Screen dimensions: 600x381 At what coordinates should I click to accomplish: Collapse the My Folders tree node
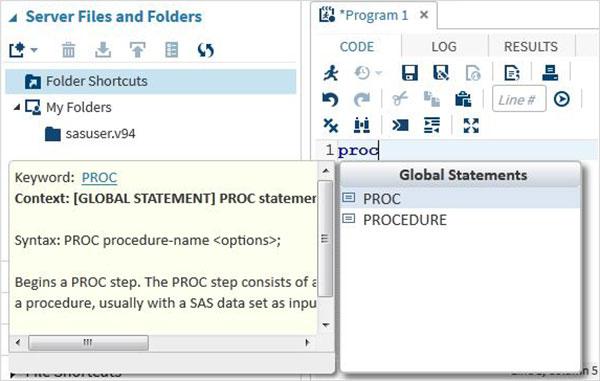point(17,107)
